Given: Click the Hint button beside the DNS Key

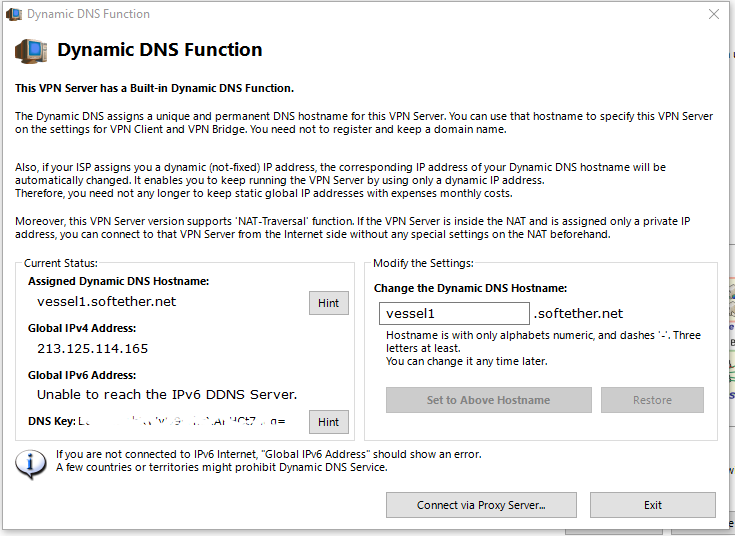Looking at the screenshot, I should click(329, 422).
